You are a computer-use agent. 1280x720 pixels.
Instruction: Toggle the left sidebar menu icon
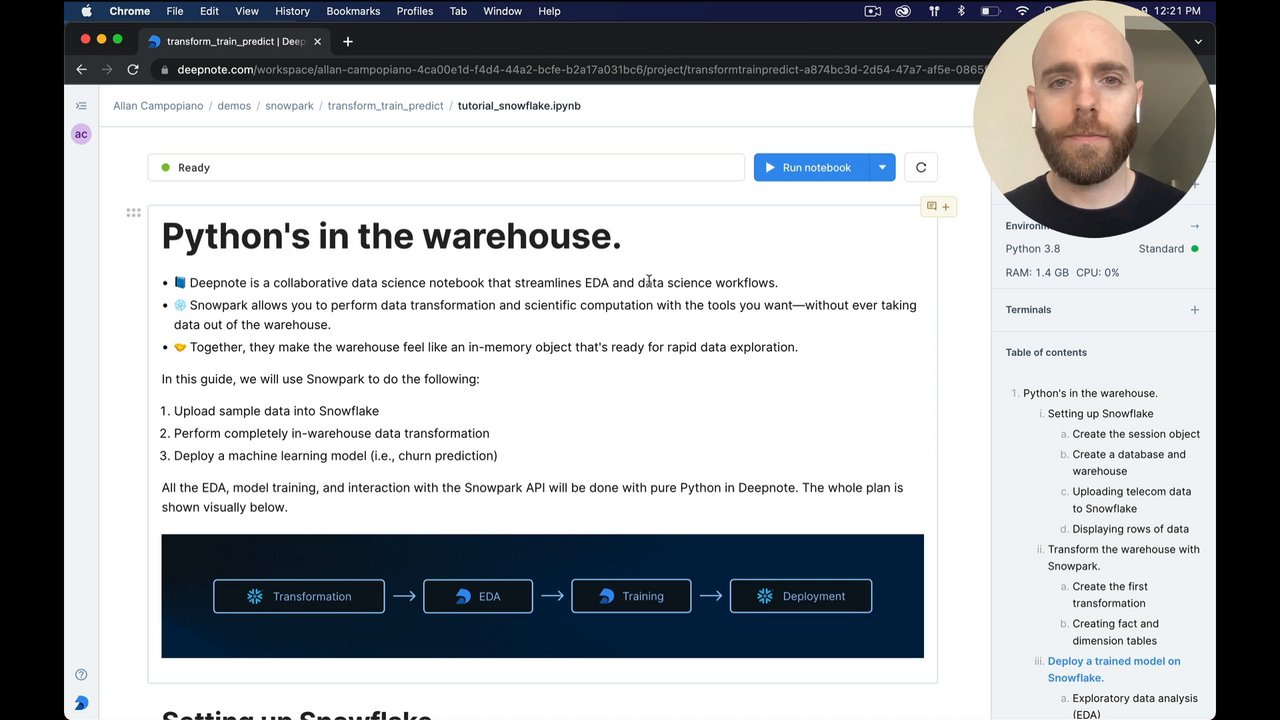(81, 105)
